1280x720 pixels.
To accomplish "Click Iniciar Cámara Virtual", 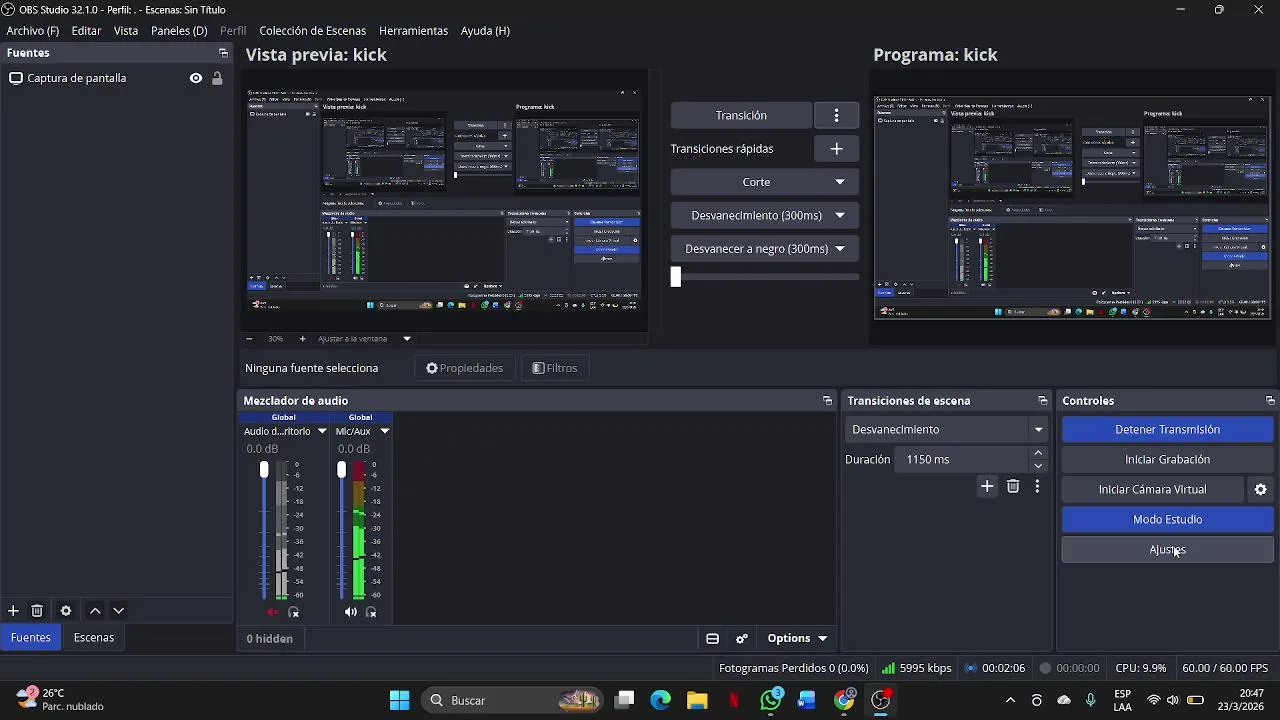I will [1152, 490].
